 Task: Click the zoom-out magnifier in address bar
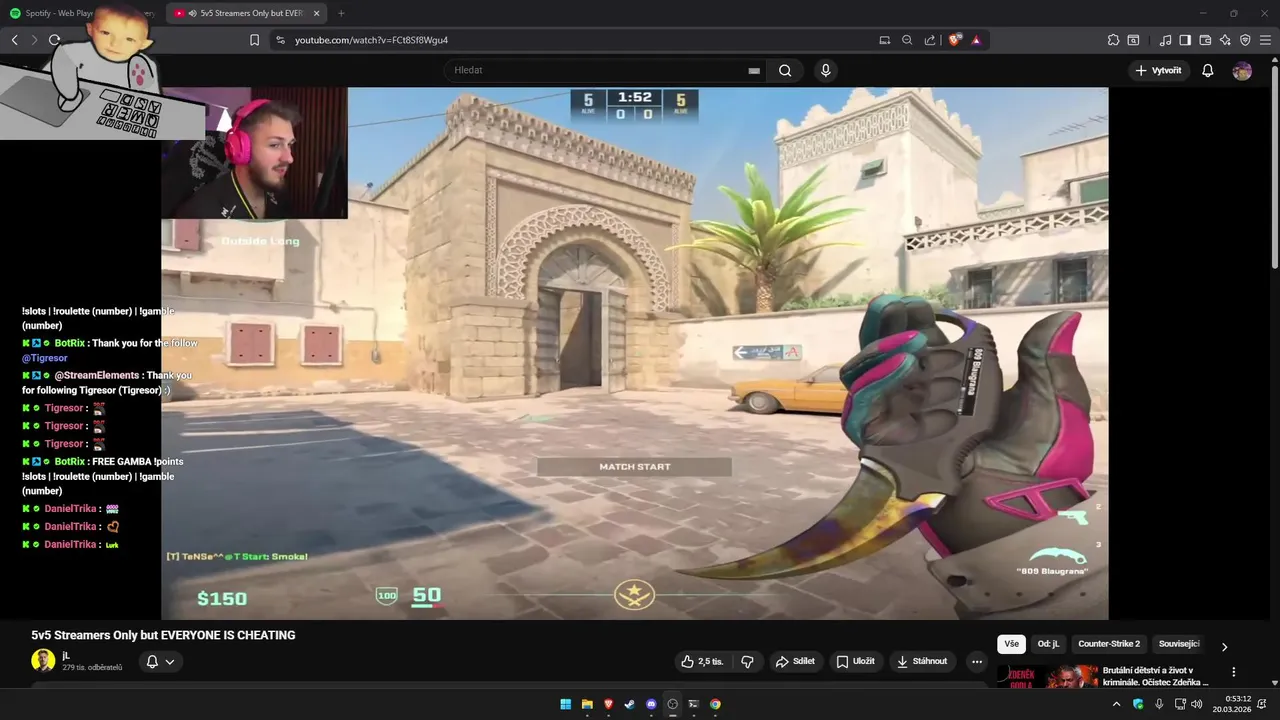[907, 40]
